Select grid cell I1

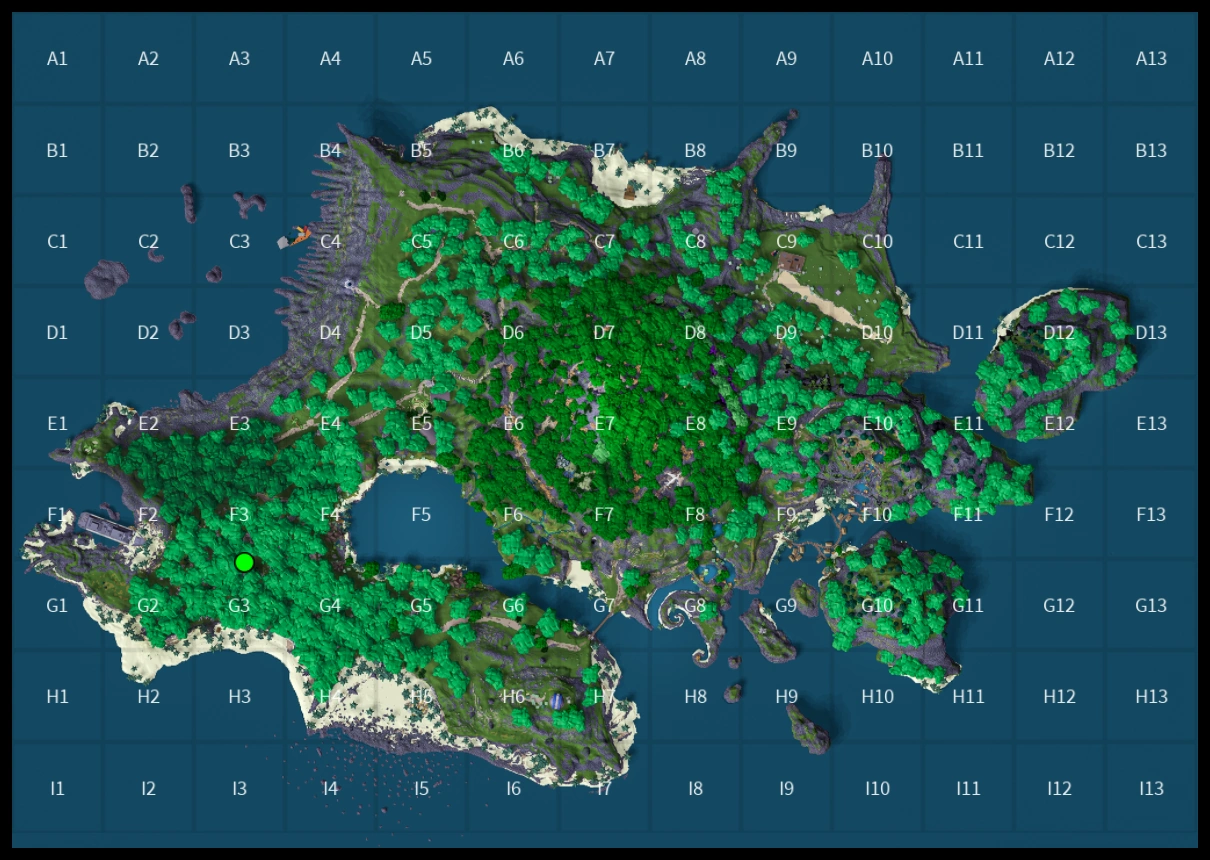pyautogui.click(x=57, y=788)
